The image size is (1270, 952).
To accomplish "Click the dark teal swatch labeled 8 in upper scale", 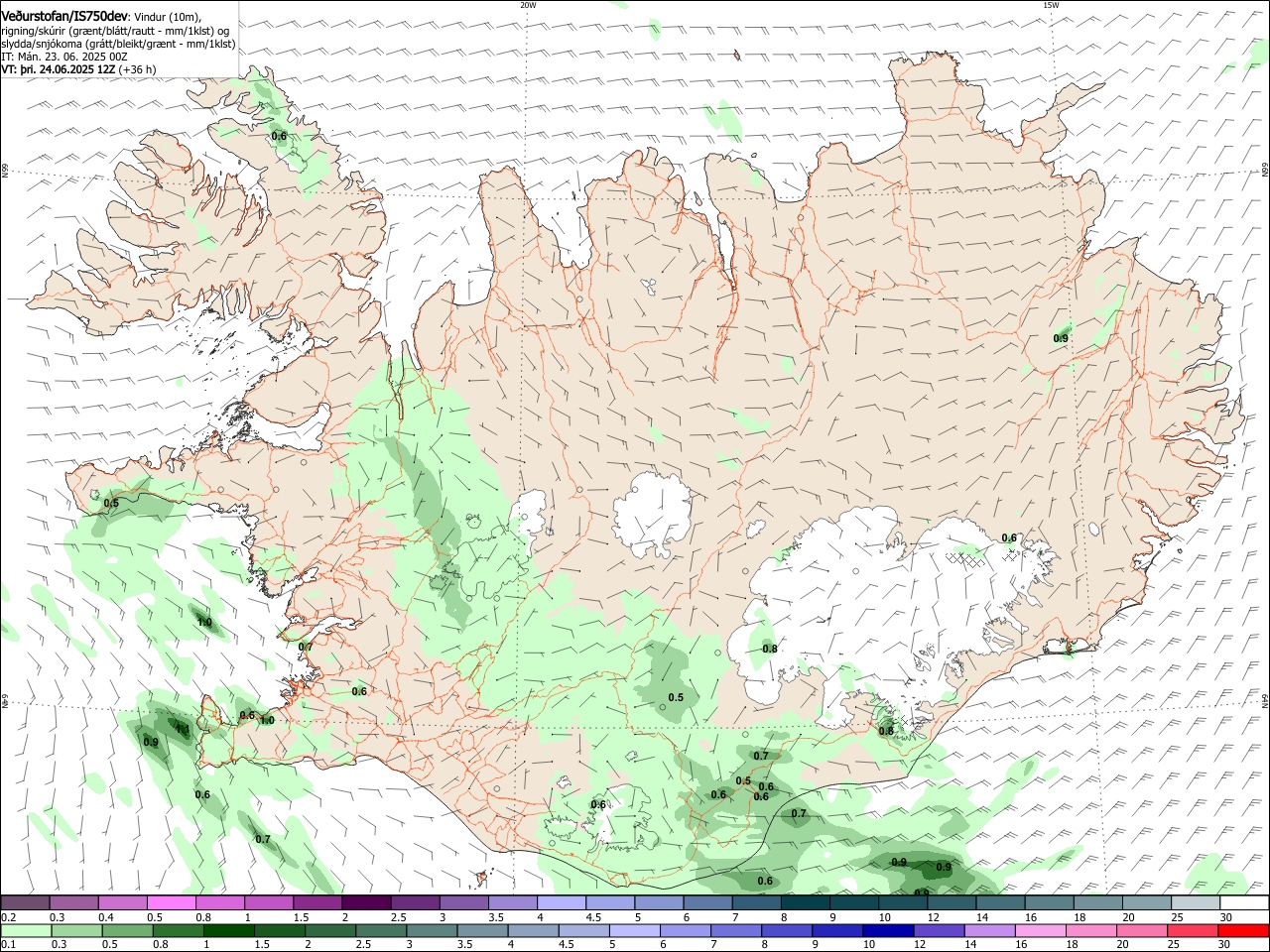I will (x=806, y=903).
